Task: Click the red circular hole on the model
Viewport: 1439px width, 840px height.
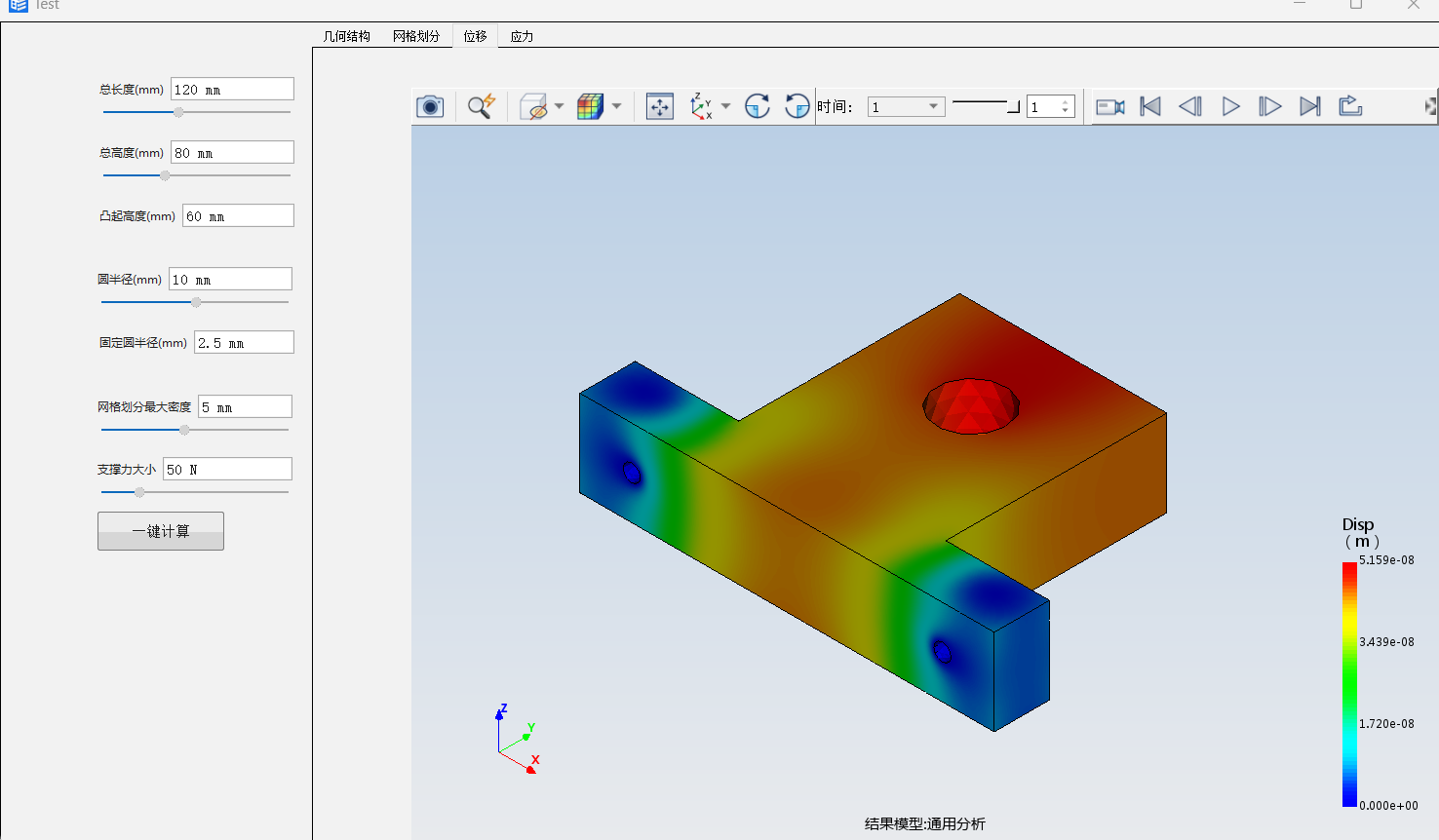Action: pos(971,405)
